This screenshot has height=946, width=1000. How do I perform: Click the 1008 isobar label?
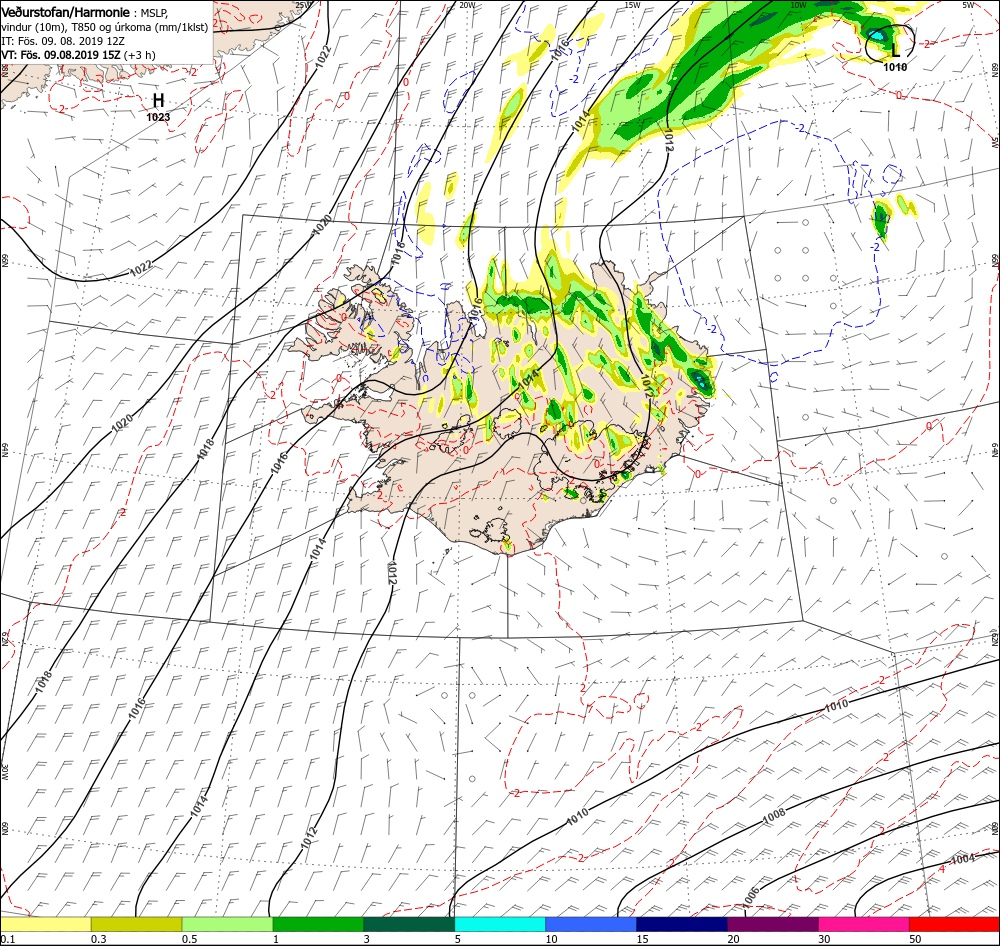point(774,816)
